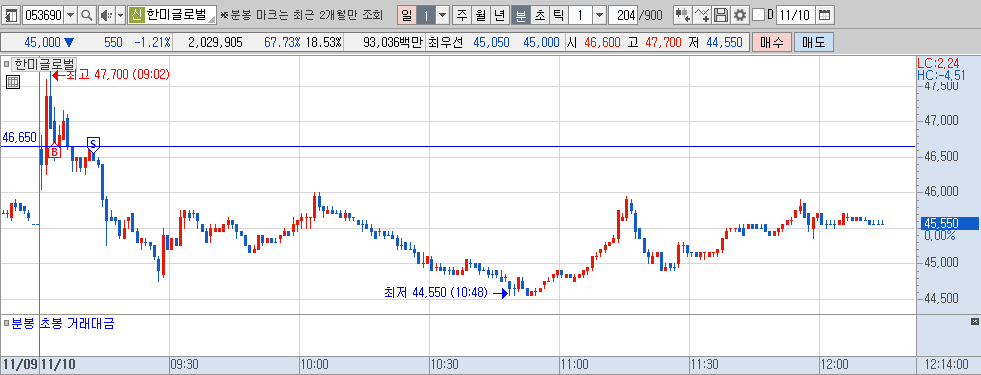Click the 46,000 price axis label
The height and width of the screenshot is (375, 981).
tap(941, 191)
